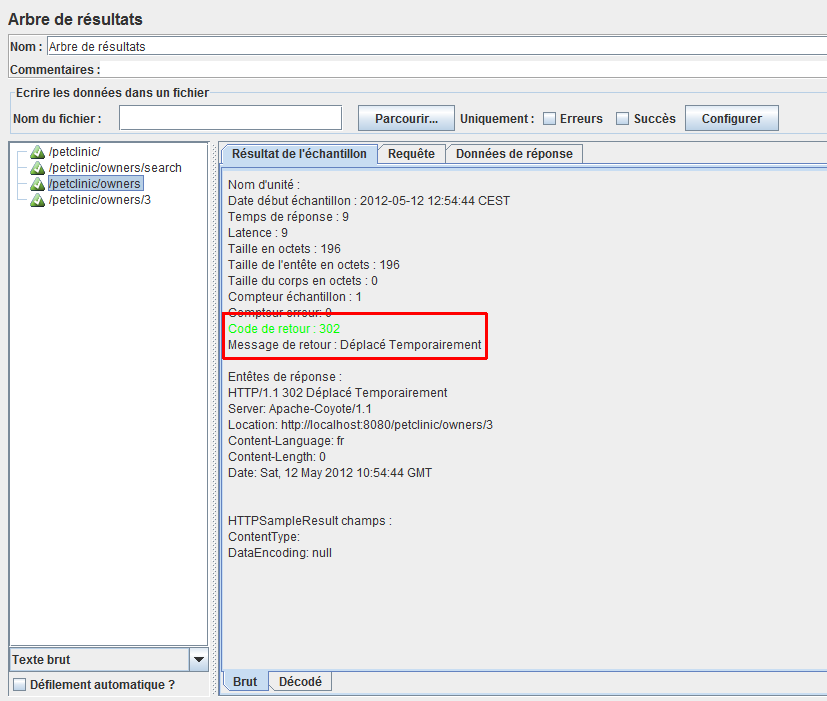Enable the Erreurs checkbox
The width and height of the screenshot is (827, 701).
click(x=550, y=119)
